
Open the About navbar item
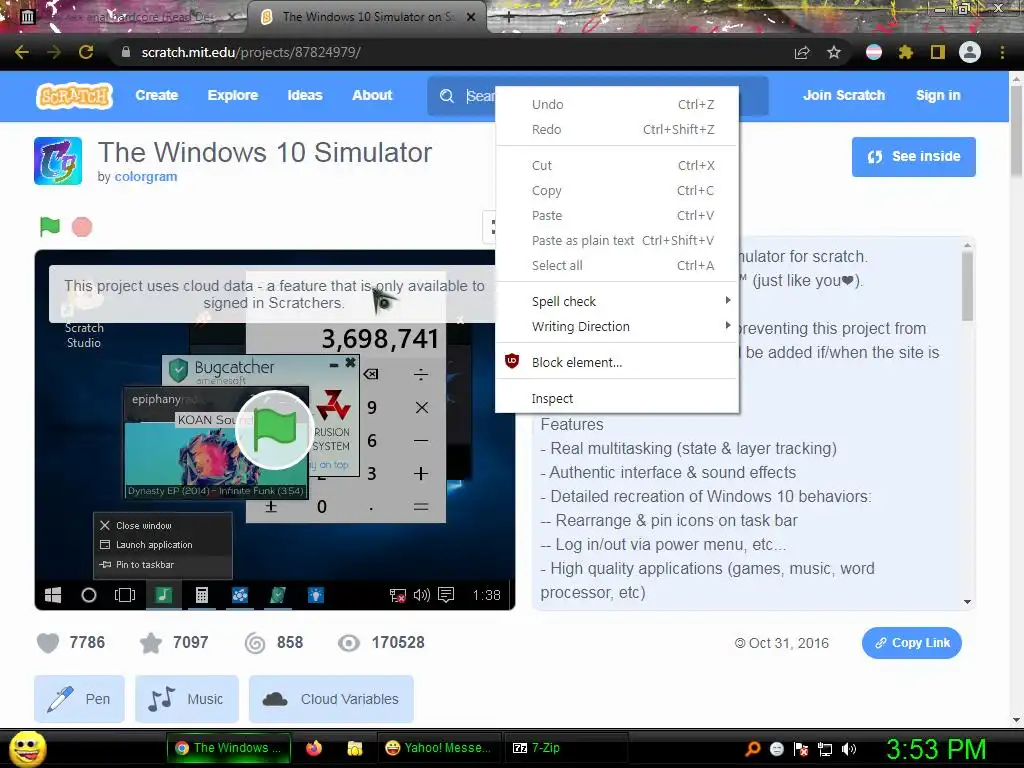point(372,95)
